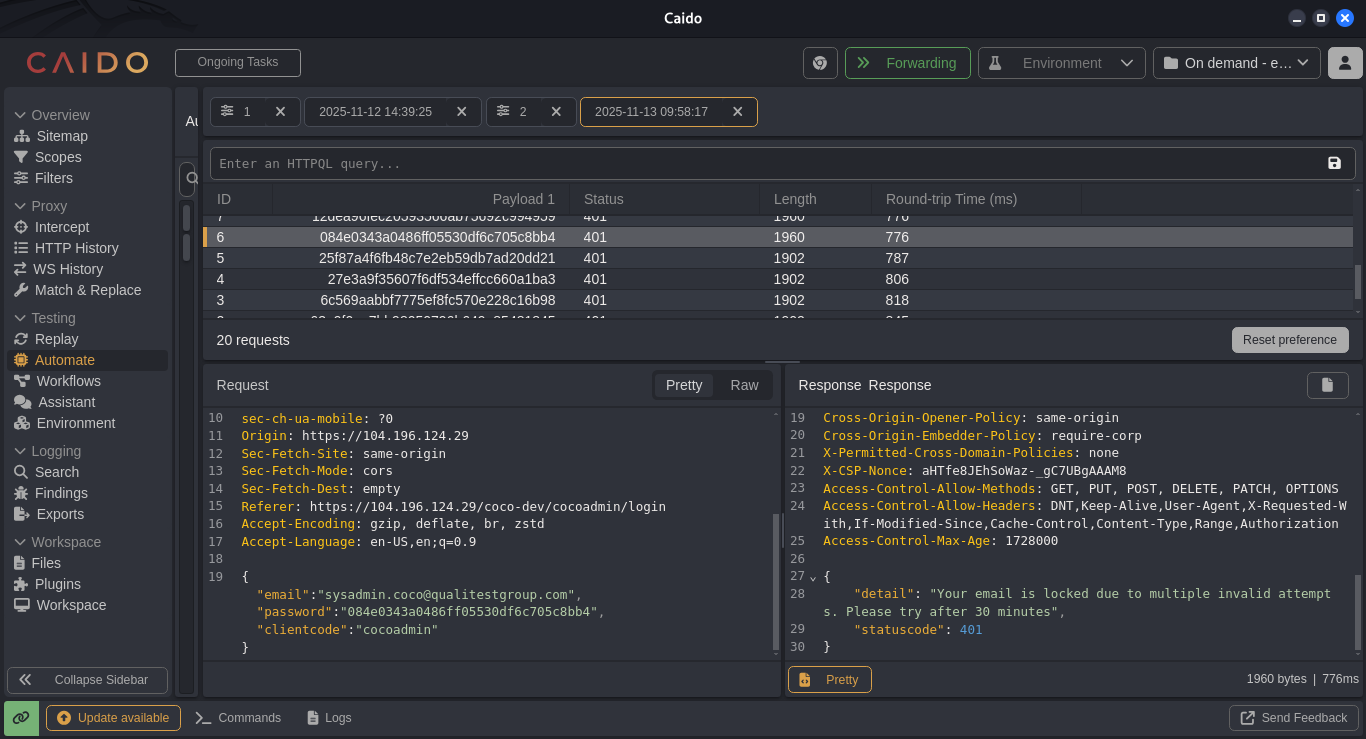Click the user account avatar icon
1366x739 pixels.
click(x=1345, y=63)
